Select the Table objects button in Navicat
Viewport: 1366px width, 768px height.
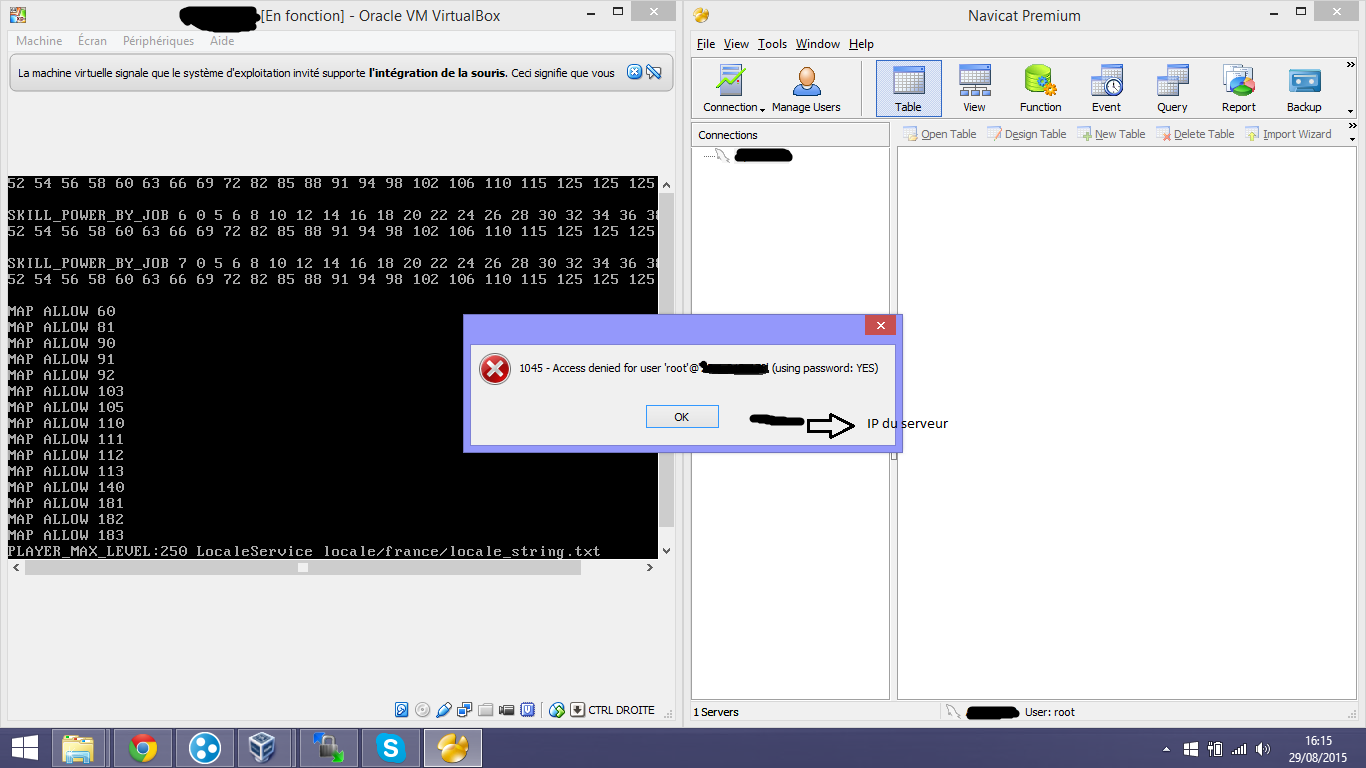point(908,89)
